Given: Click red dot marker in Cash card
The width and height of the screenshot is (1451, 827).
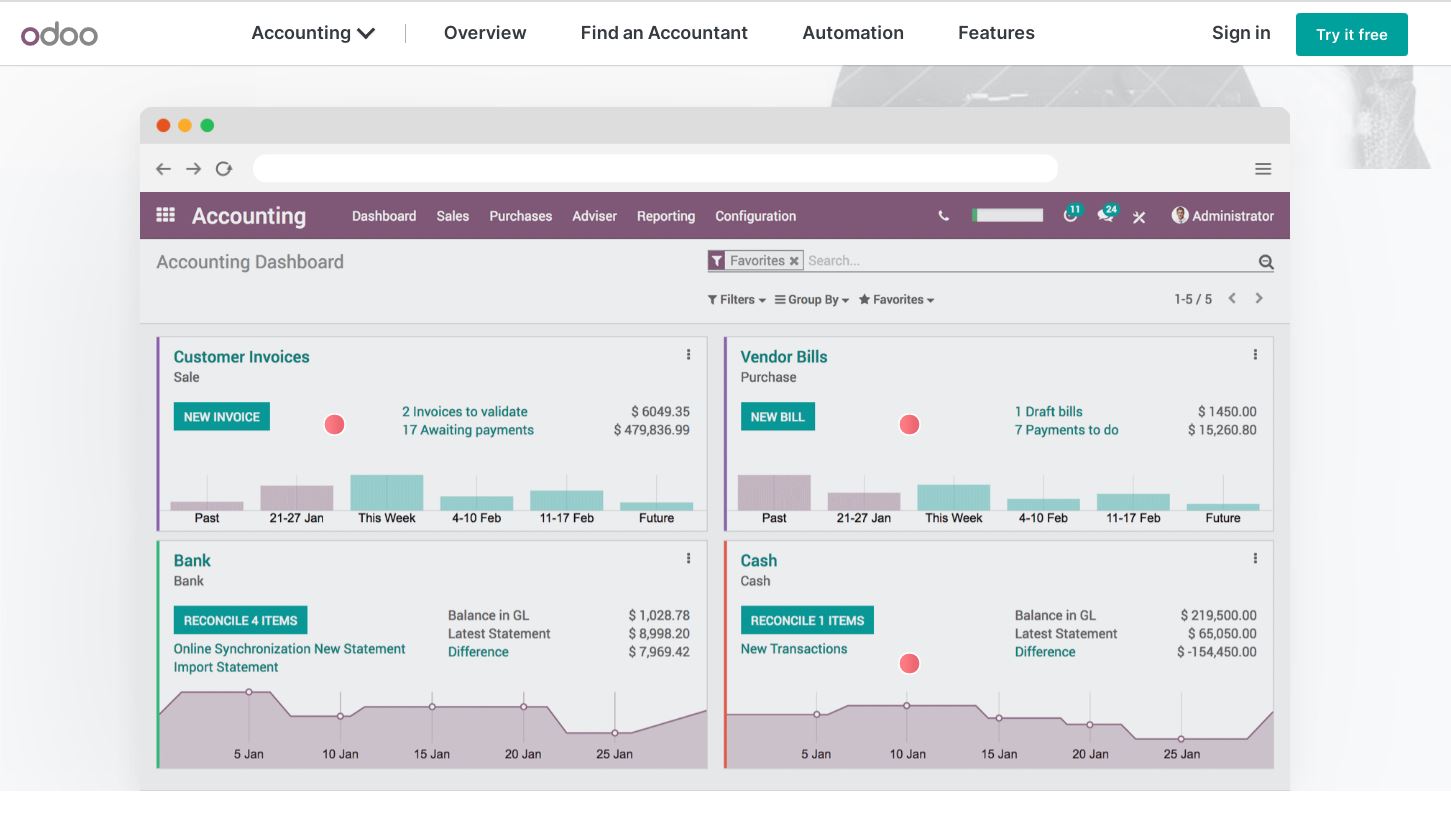Looking at the screenshot, I should (x=909, y=664).
